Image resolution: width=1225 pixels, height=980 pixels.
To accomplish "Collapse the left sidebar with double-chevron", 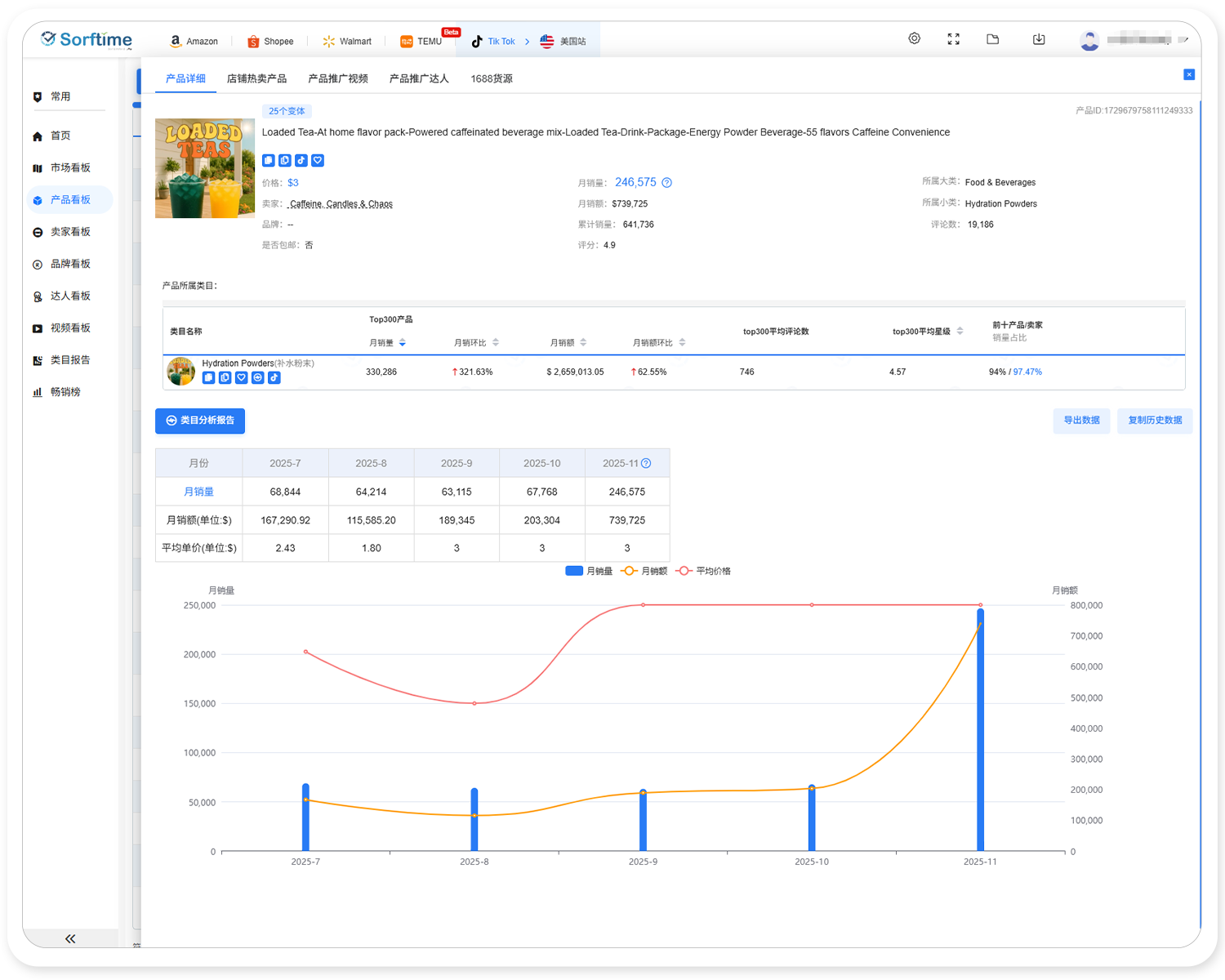I will click(70, 938).
